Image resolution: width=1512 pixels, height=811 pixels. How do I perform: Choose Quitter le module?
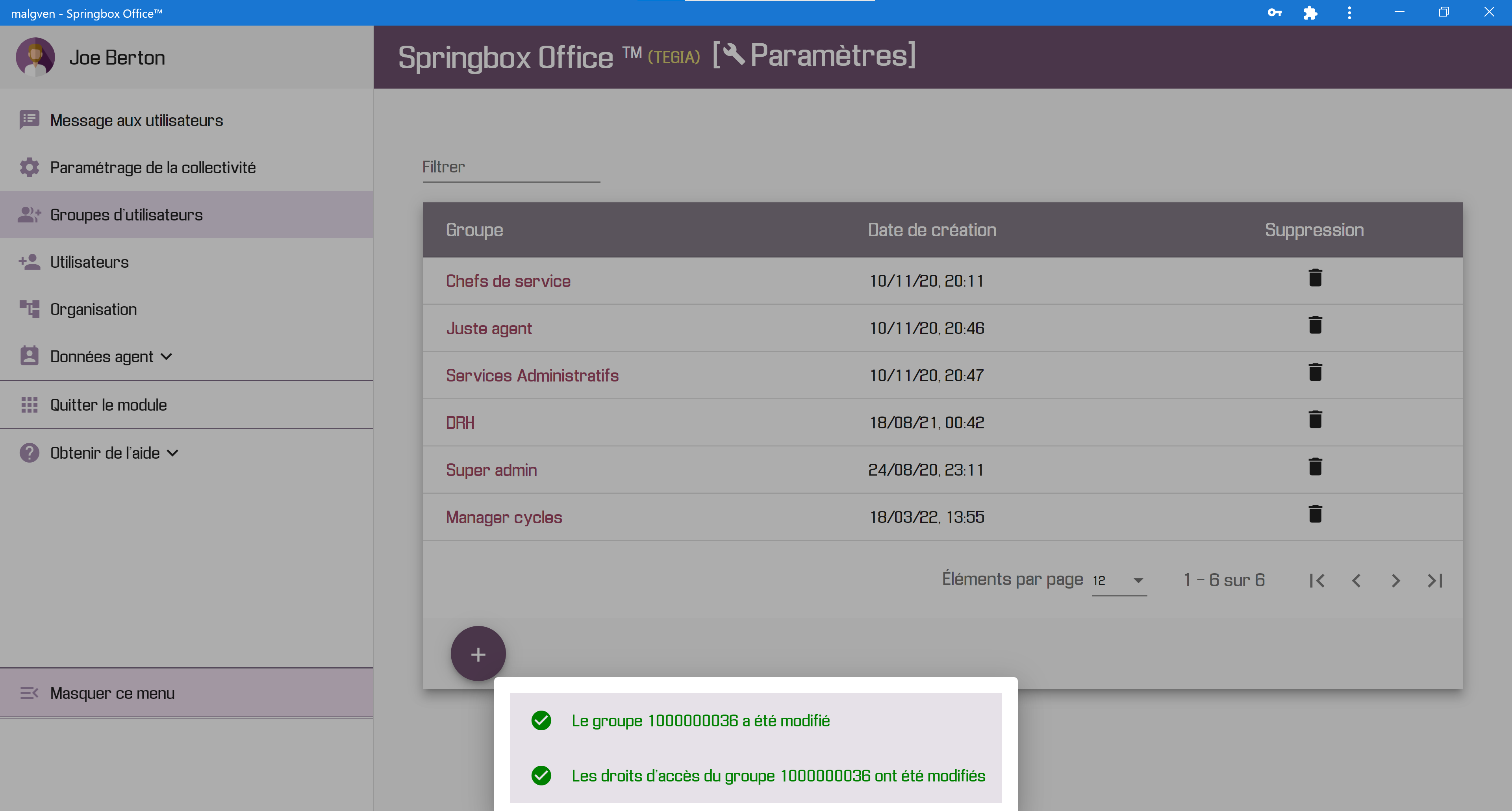pos(187,404)
